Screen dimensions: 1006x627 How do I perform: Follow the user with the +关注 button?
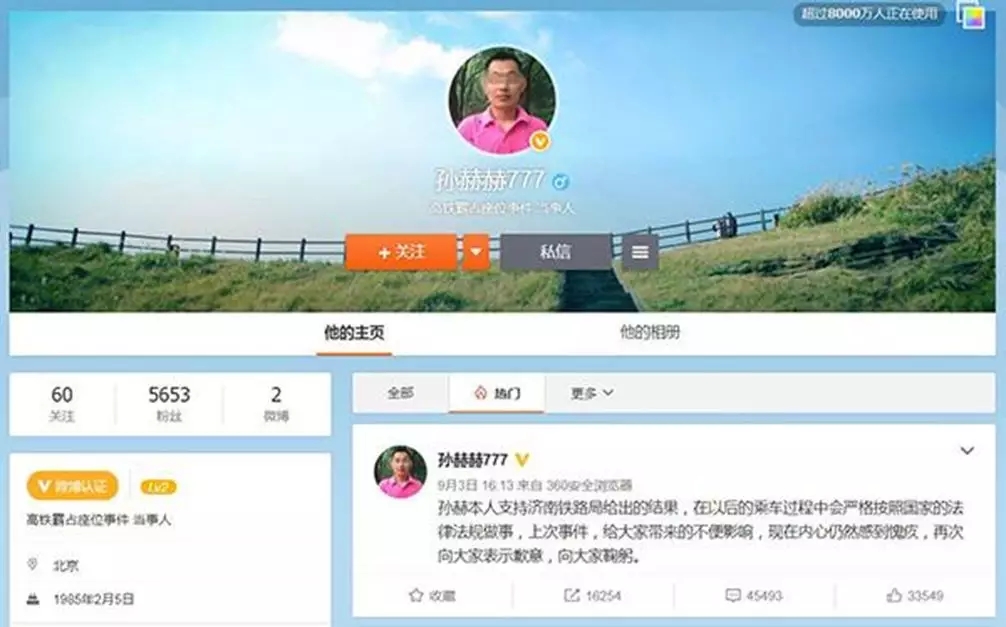[x=401, y=252]
